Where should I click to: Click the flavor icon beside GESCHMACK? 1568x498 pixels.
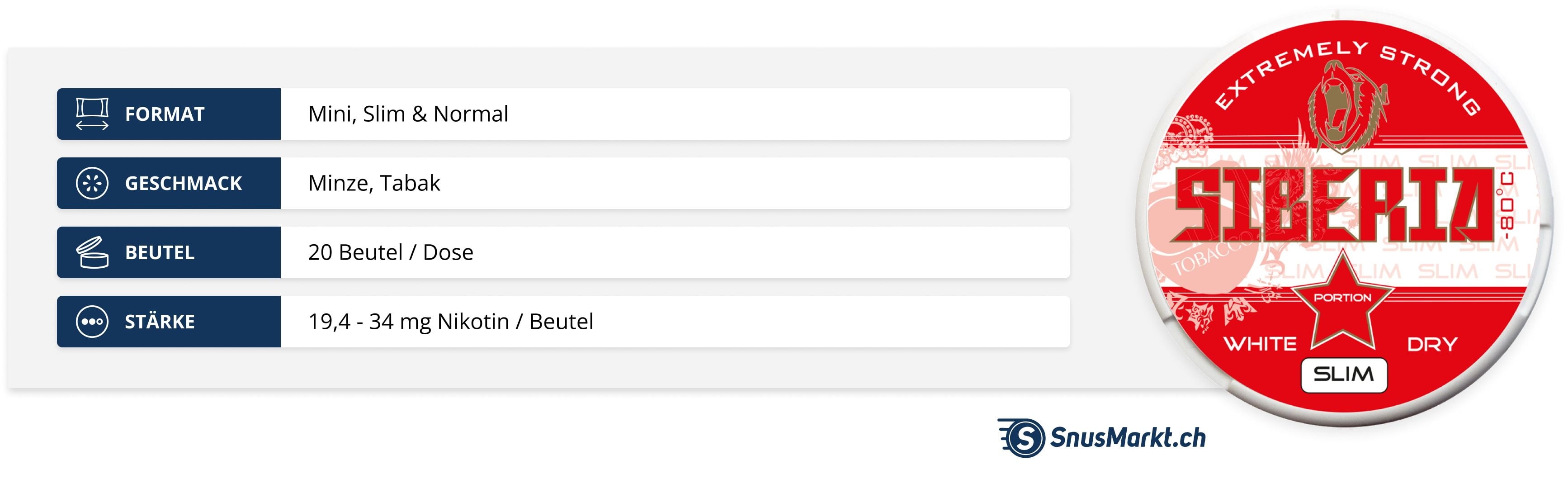(x=92, y=183)
